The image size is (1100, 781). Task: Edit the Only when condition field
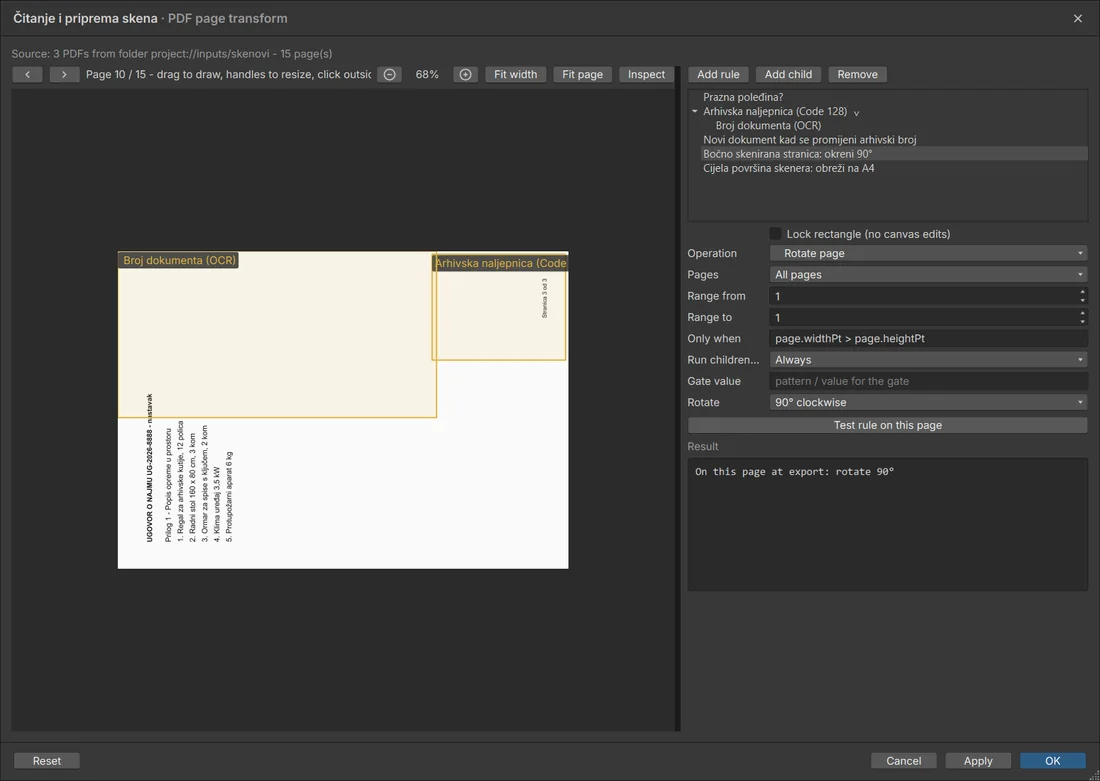click(x=928, y=338)
